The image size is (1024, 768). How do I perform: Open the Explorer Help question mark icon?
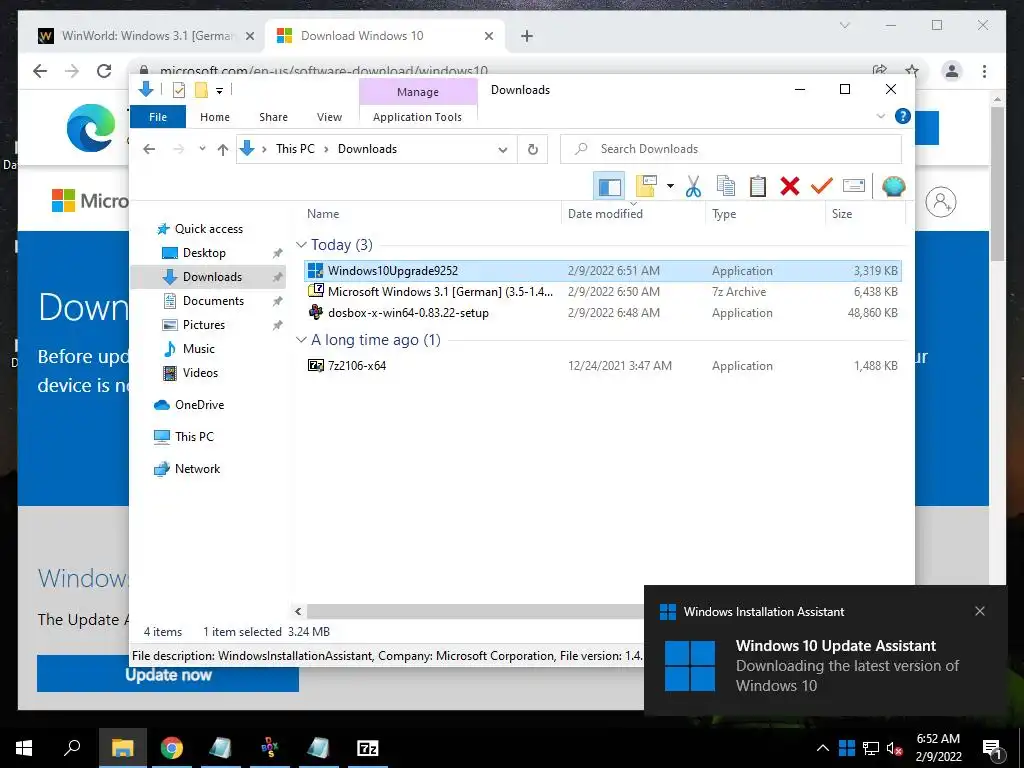click(x=903, y=116)
